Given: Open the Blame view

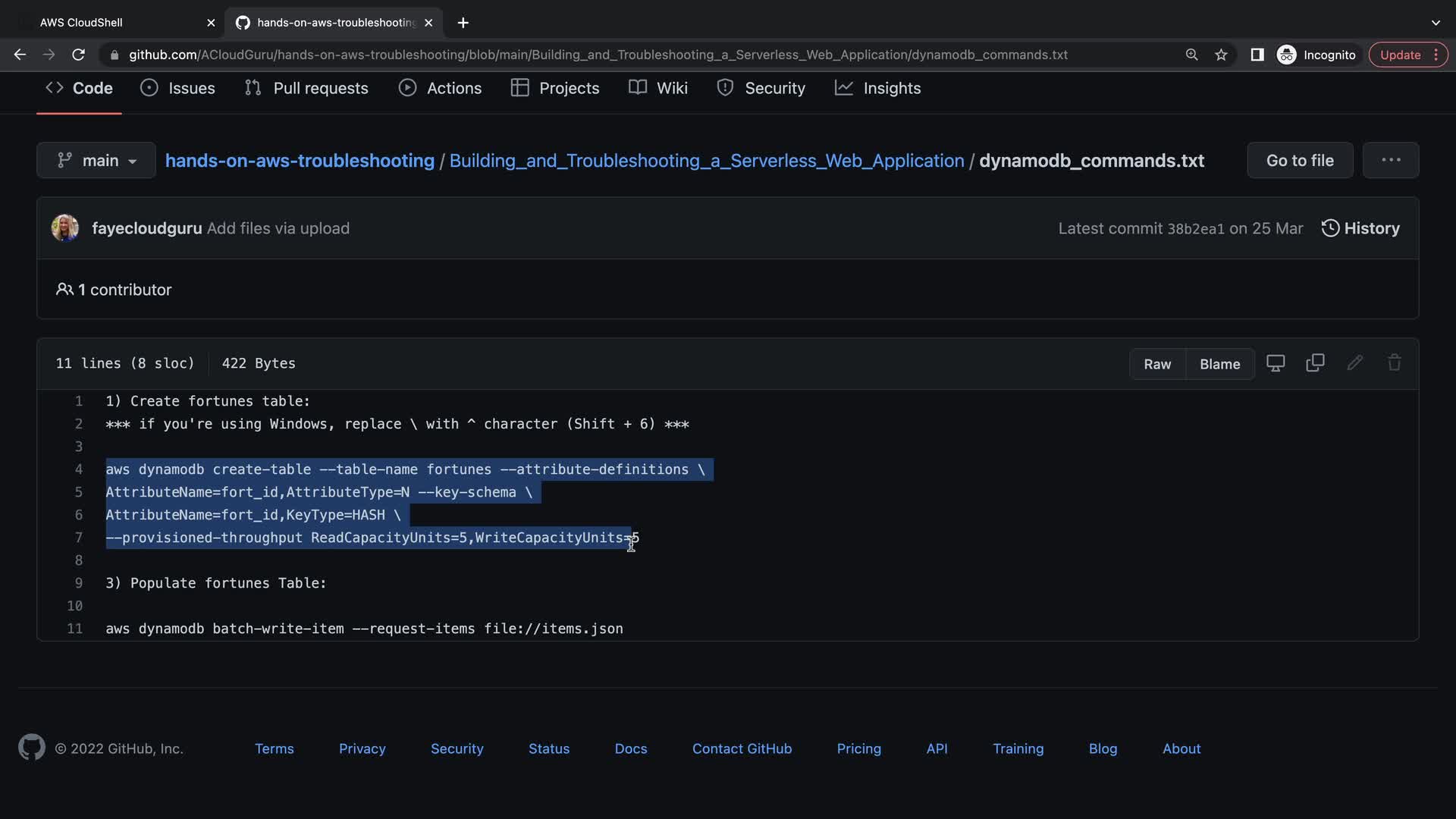Looking at the screenshot, I should tap(1219, 364).
